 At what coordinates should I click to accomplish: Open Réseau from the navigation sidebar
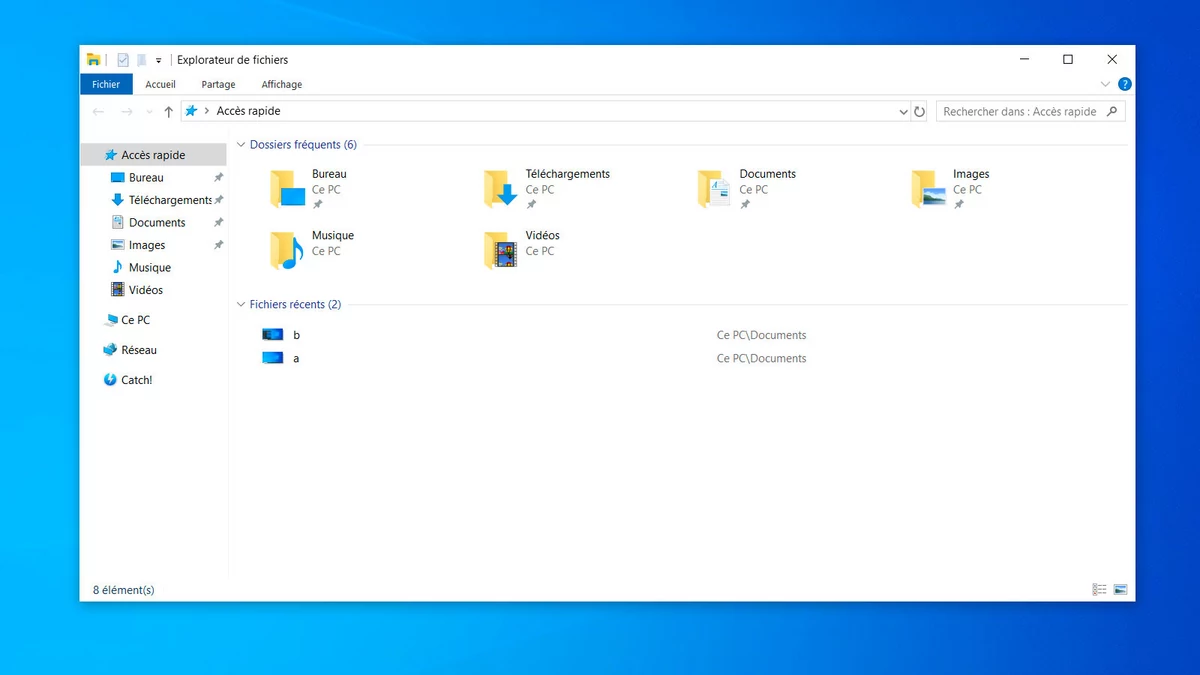point(139,350)
